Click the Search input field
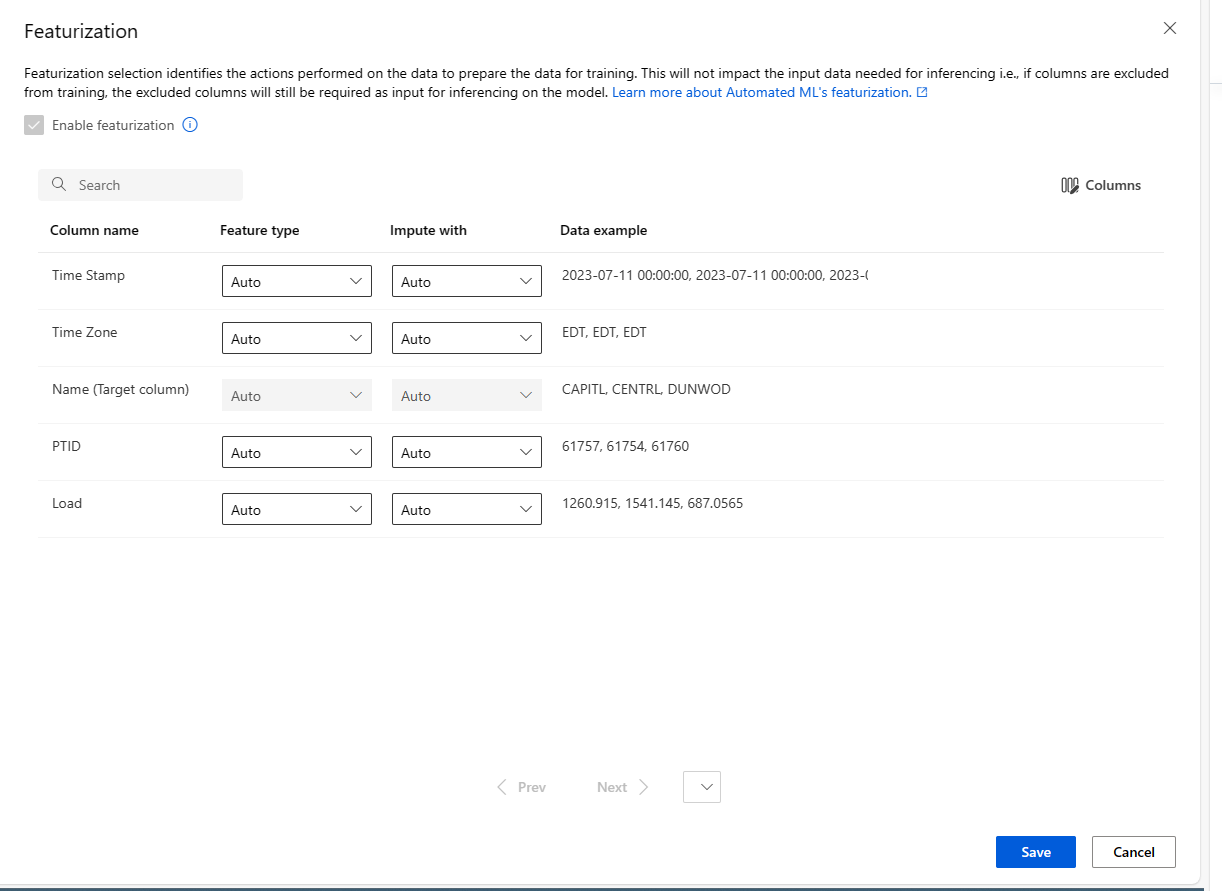The height and width of the screenshot is (891, 1222). (140, 185)
